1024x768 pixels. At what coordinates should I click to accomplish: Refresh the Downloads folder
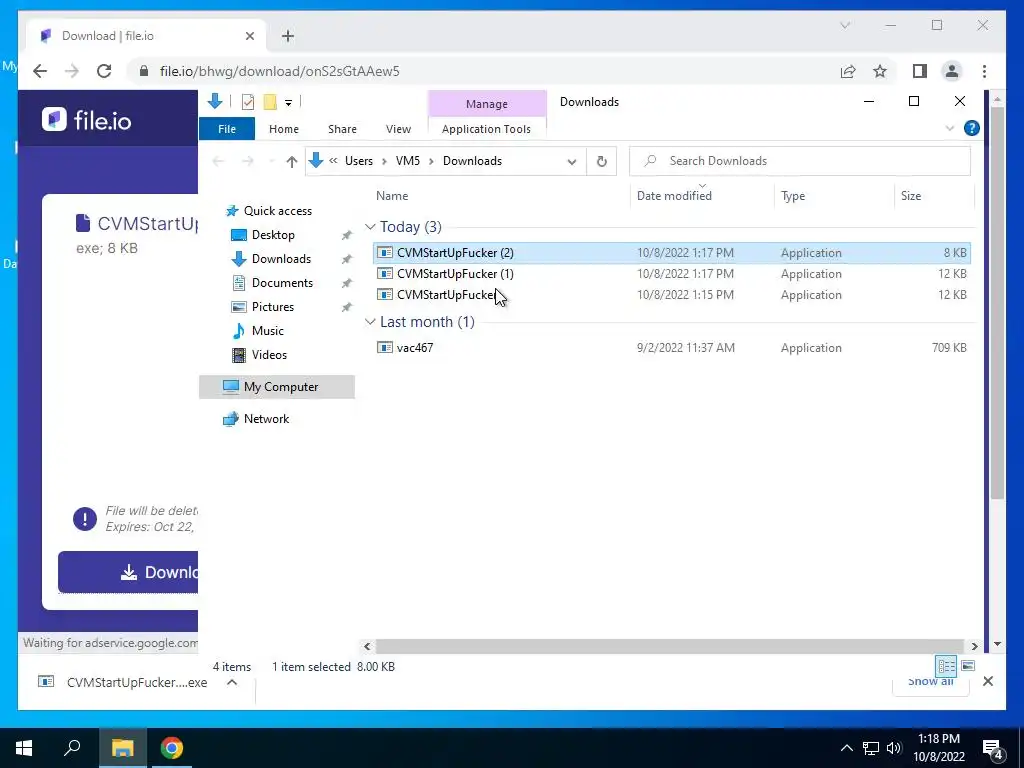601,161
